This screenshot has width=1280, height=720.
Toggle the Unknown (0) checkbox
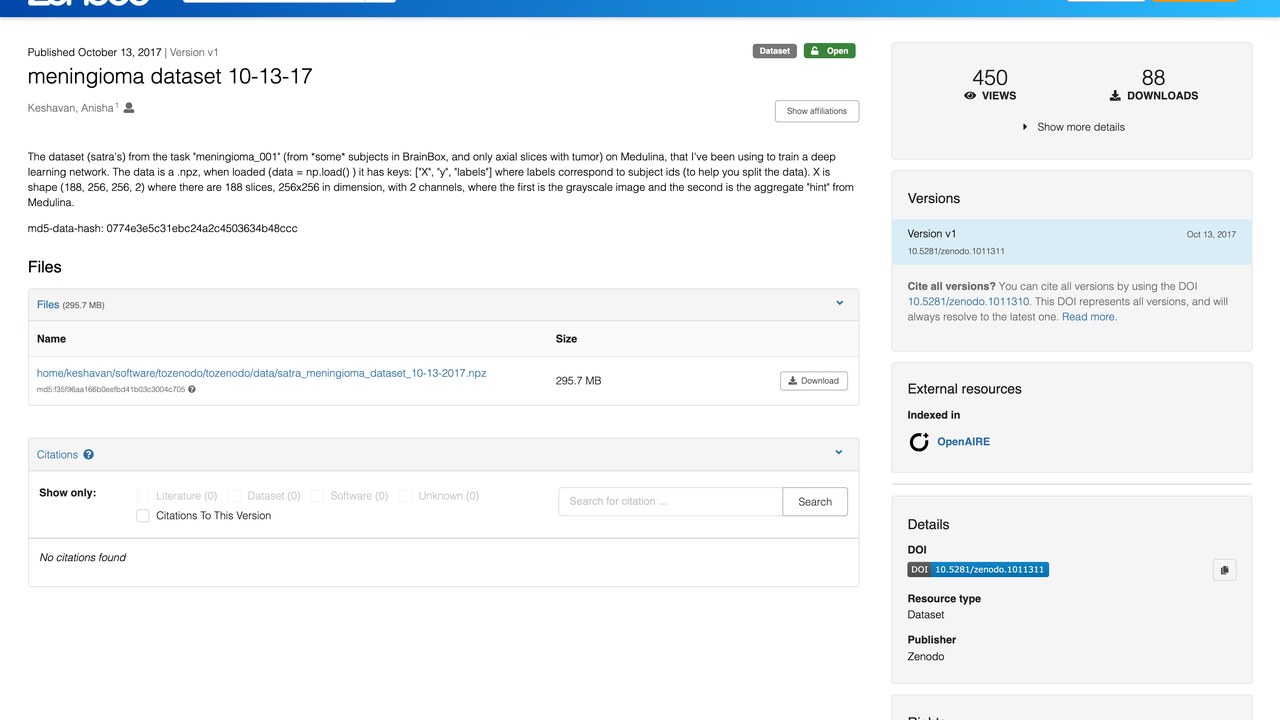[405, 496]
